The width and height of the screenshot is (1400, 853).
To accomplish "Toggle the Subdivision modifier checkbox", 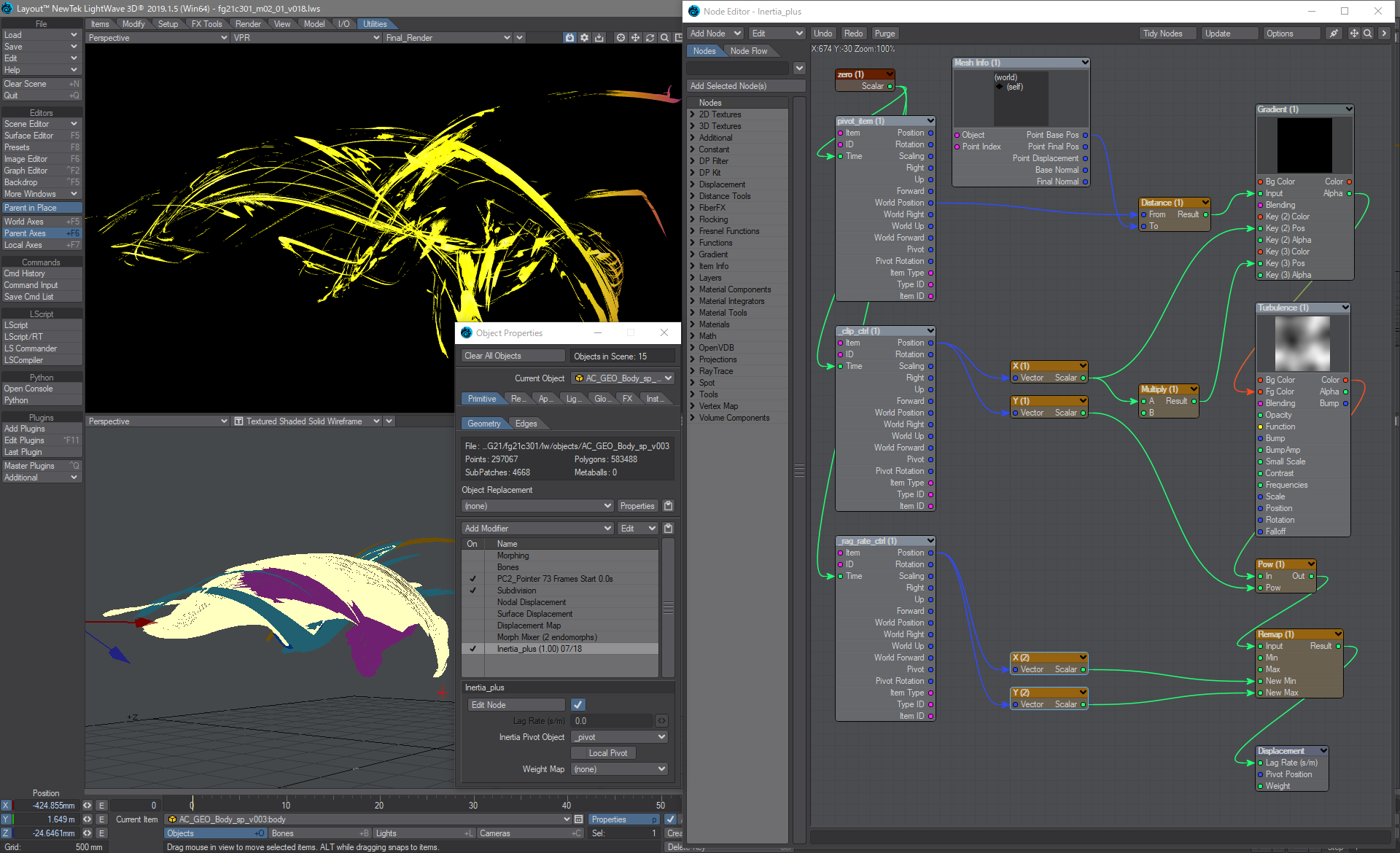I will (x=473, y=589).
